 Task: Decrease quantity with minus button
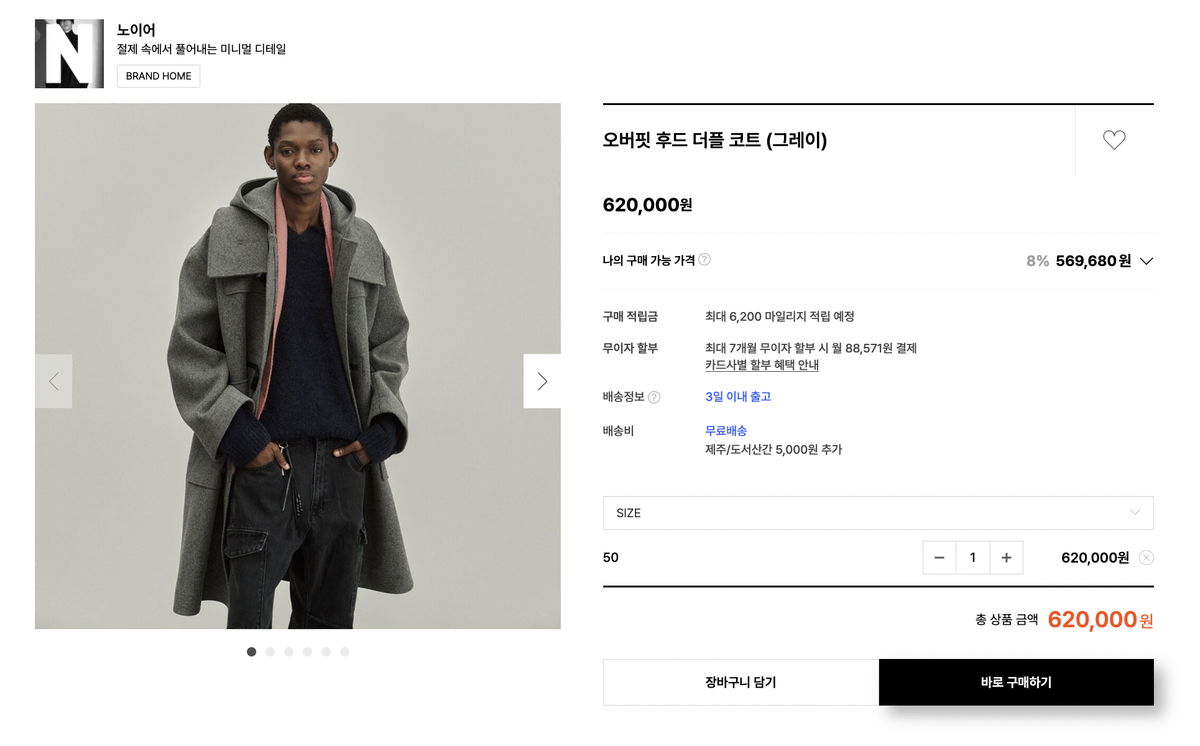click(x=939, y=558)
